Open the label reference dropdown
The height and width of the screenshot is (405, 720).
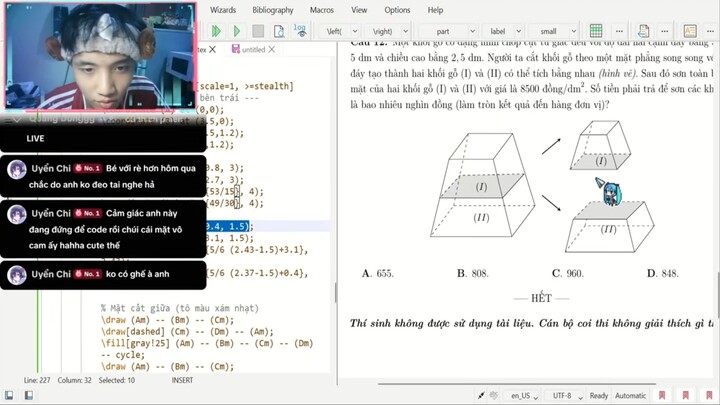(x=518, y=31)
